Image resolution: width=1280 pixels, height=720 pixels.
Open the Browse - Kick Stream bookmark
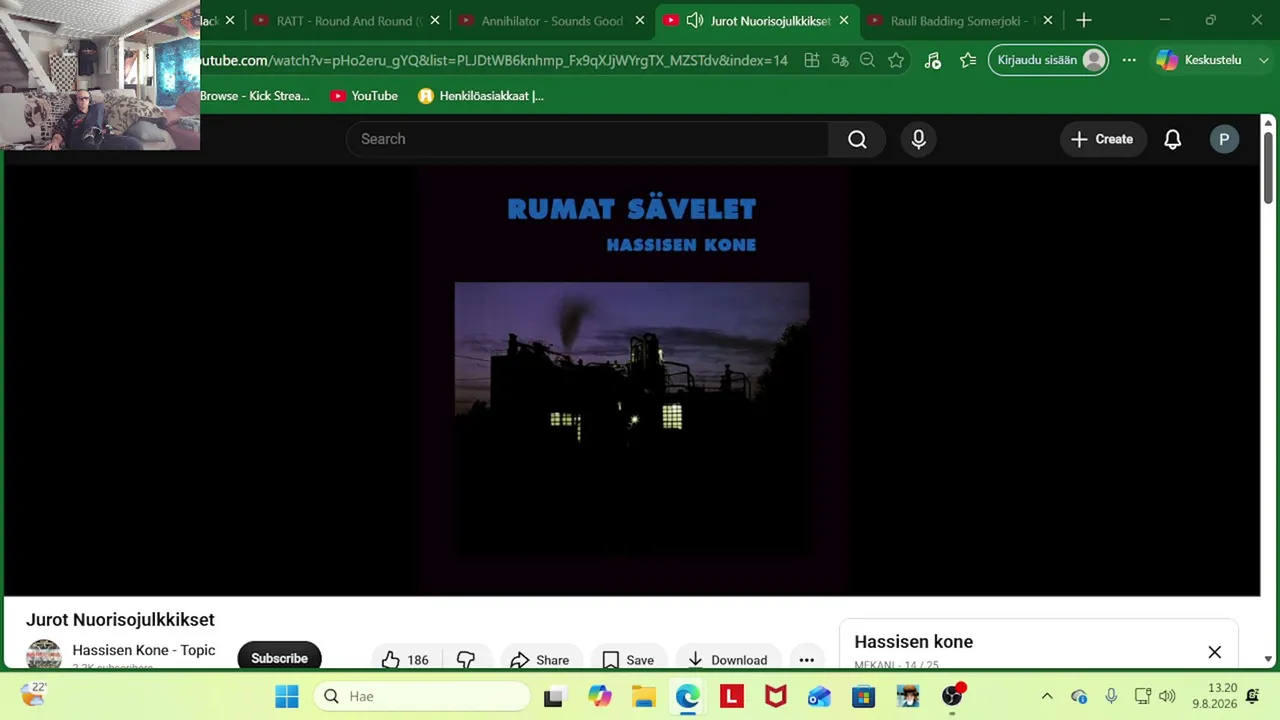[x=255, y=96]
